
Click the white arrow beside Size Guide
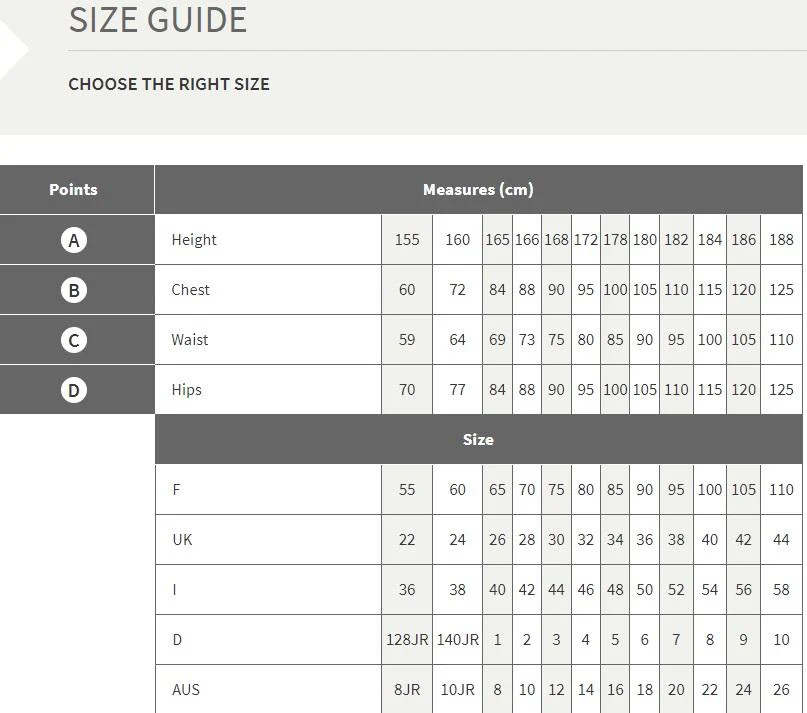click(13, 50)
